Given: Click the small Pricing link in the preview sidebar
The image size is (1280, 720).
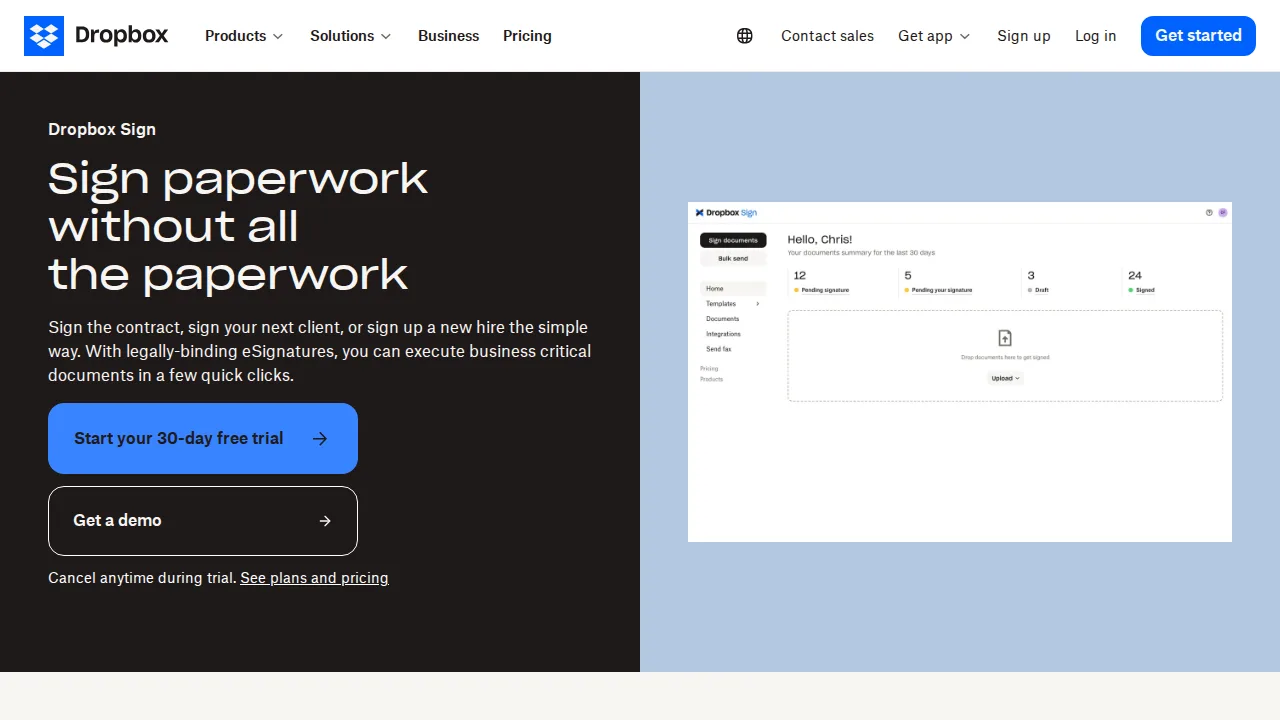Looking at the screenshot, I should [x=709, y=369].
